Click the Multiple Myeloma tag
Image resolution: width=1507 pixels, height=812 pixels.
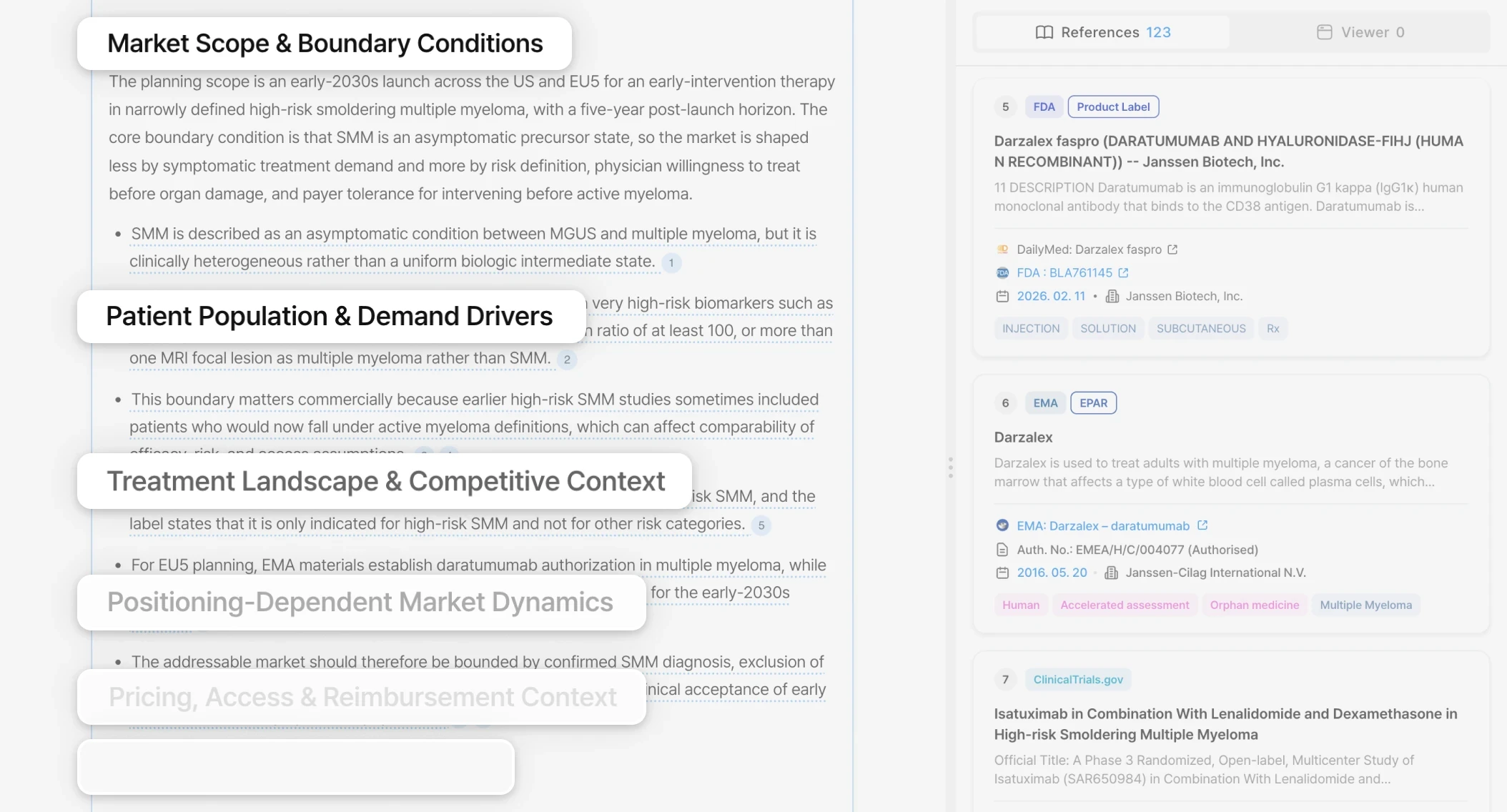1366,605
